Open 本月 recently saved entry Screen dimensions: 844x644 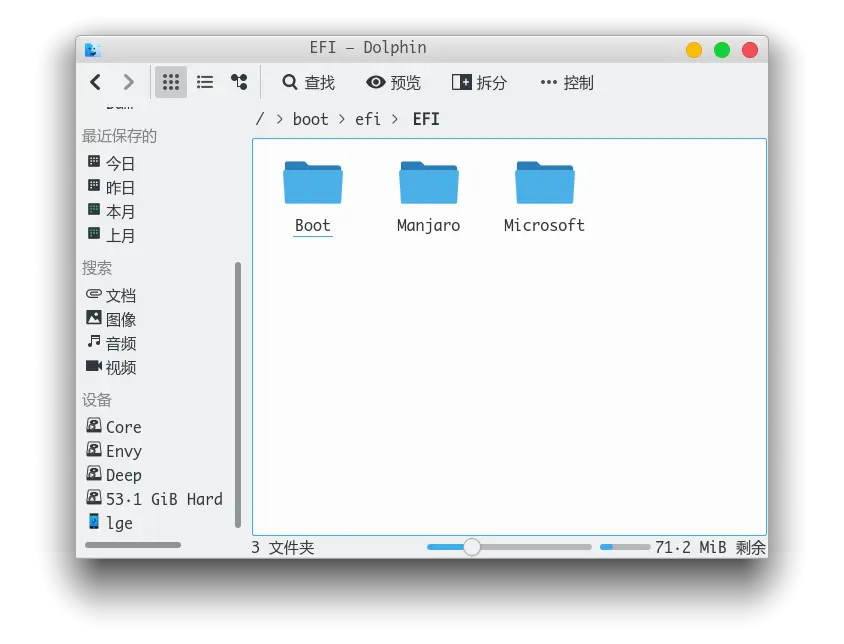120,212
